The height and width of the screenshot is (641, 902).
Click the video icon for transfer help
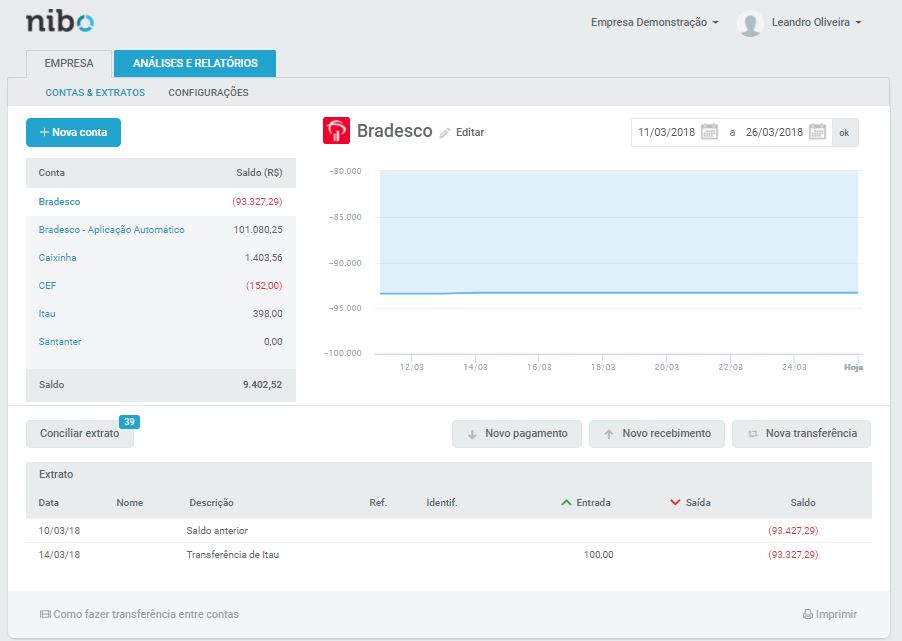[45, 615]
